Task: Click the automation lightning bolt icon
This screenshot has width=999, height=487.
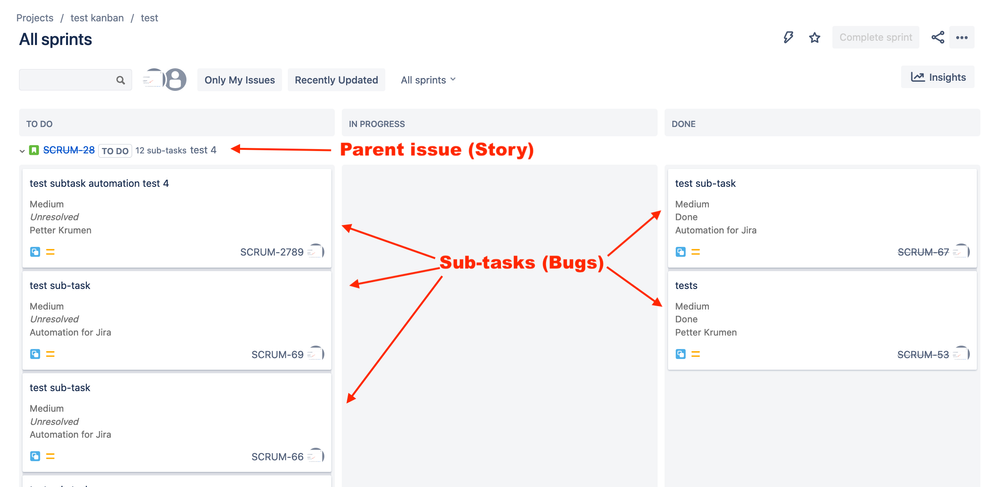Action: click(x=788, y=38)
